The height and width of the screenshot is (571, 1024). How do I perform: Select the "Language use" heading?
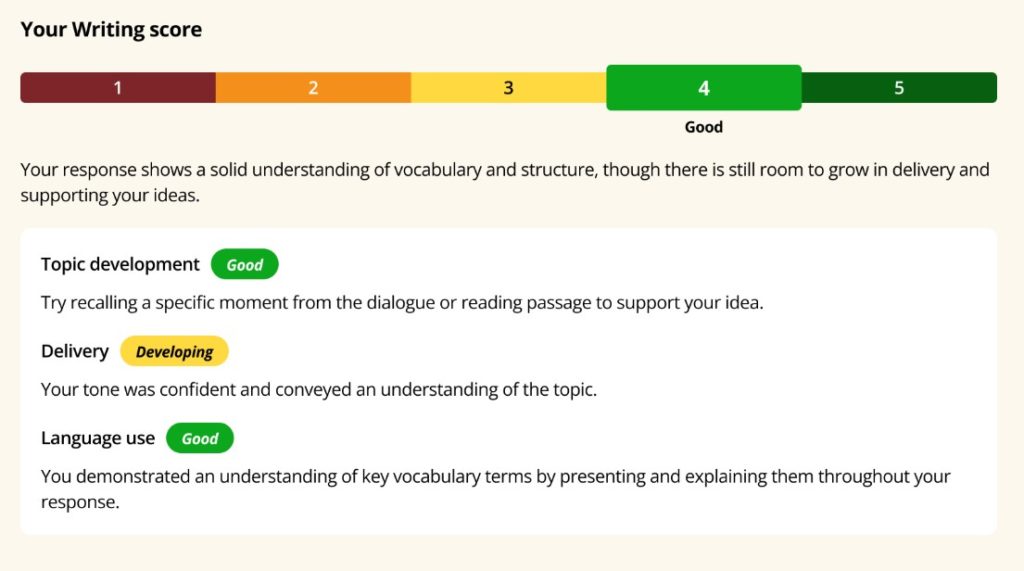[98, 438]
